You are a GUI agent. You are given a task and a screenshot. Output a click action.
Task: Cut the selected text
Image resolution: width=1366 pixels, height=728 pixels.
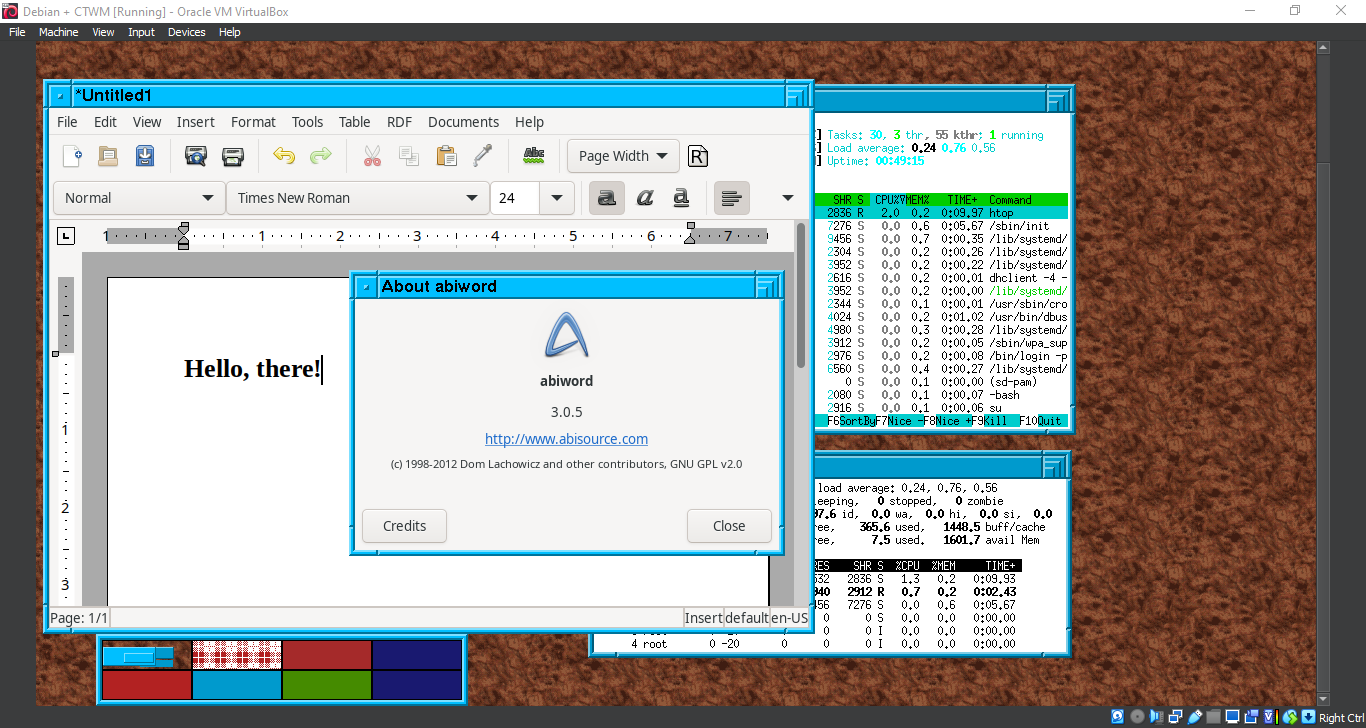[372, 156]
